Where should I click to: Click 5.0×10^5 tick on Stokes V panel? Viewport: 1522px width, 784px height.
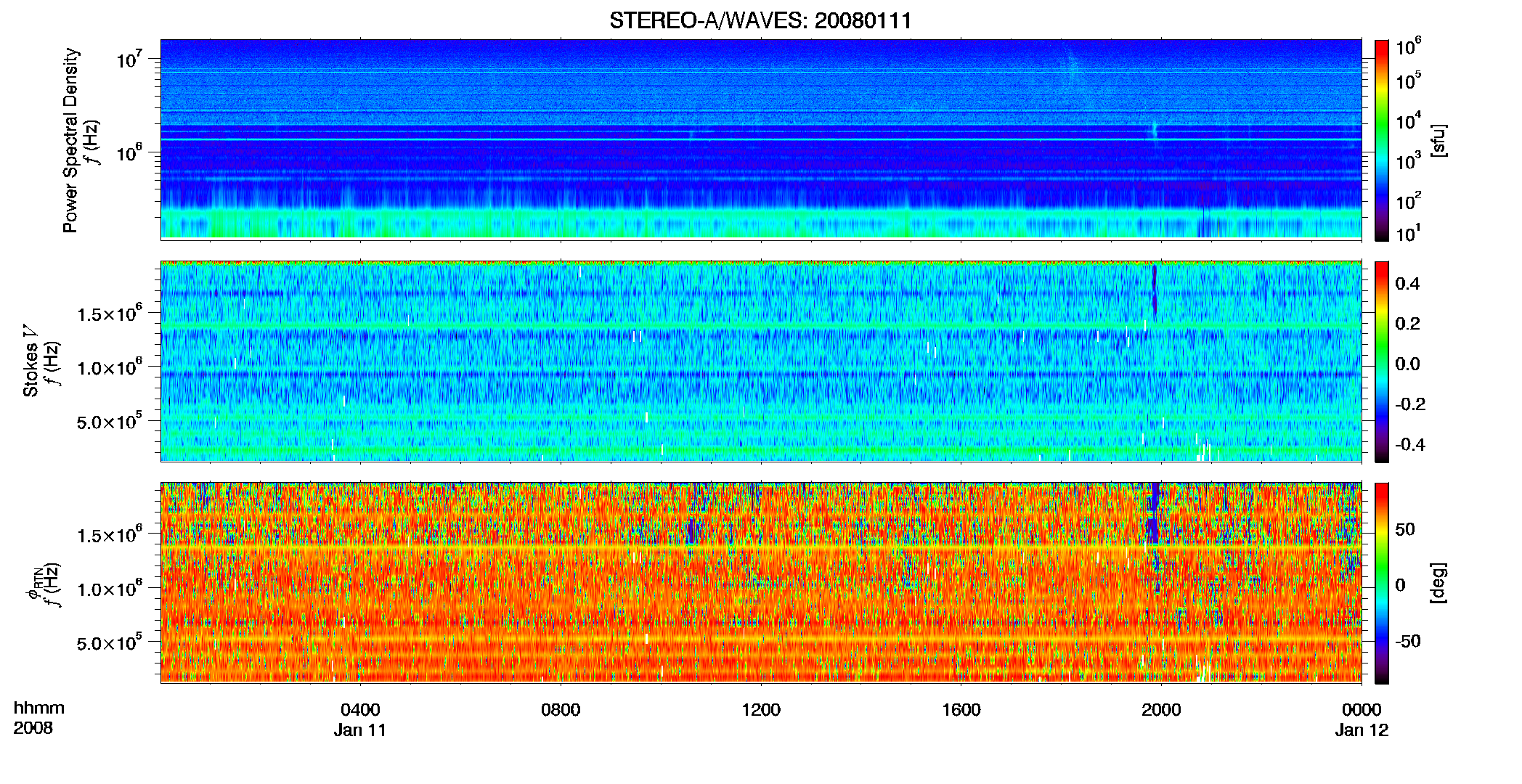pos(110,421)
